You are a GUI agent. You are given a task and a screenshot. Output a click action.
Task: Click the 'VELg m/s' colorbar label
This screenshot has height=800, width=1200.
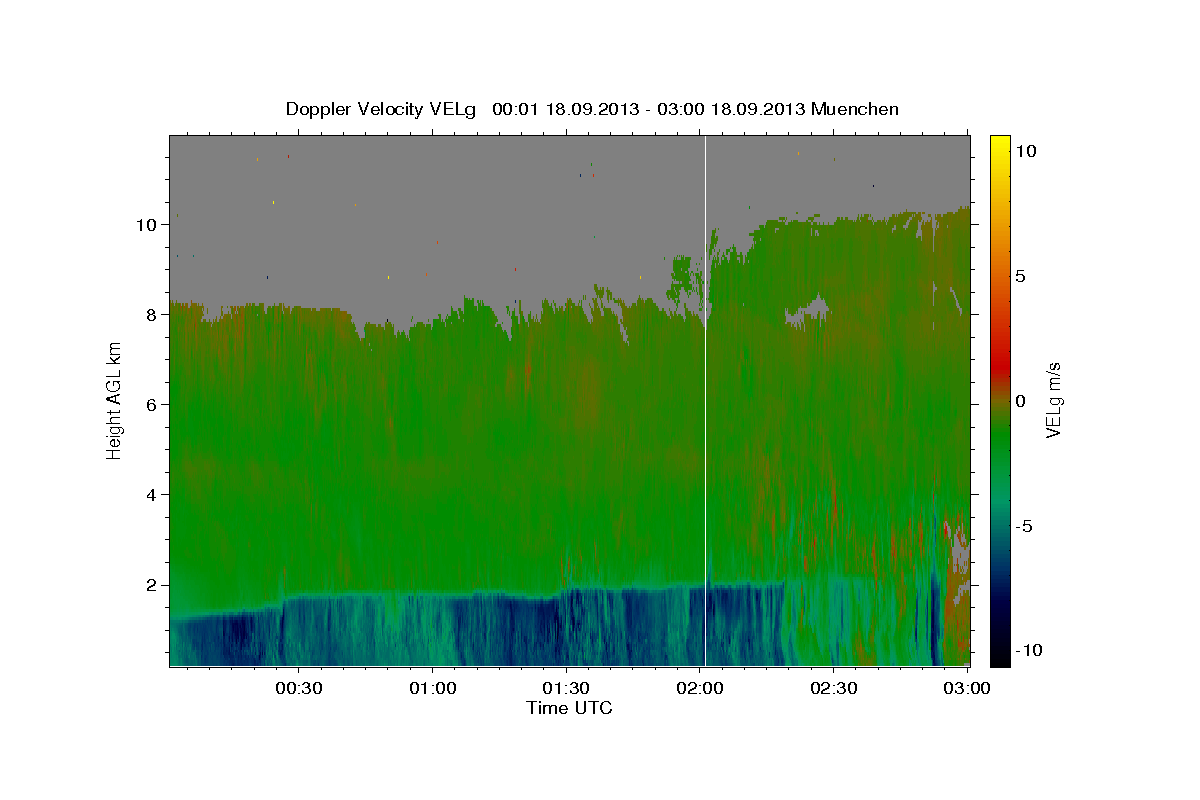point(1053,400)
